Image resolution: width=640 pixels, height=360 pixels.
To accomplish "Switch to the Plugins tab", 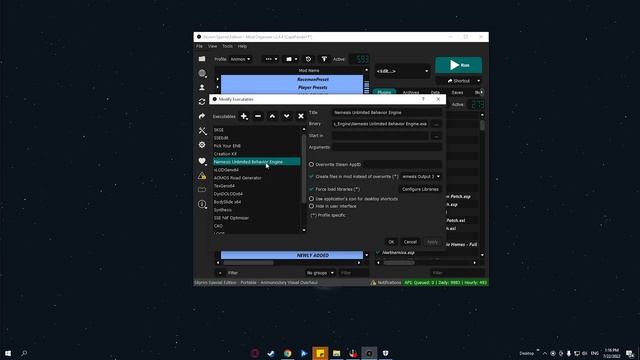I will (x=384, y=92).
